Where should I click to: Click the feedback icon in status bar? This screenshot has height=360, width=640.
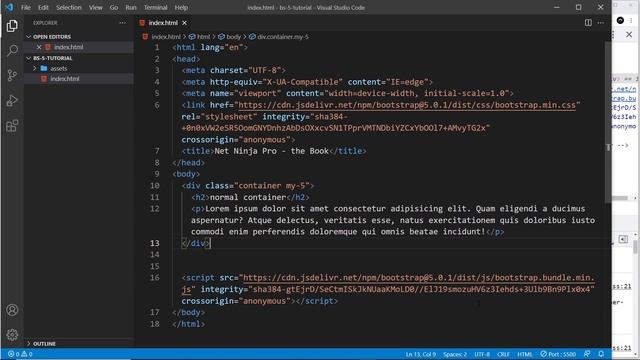point(587,354)
